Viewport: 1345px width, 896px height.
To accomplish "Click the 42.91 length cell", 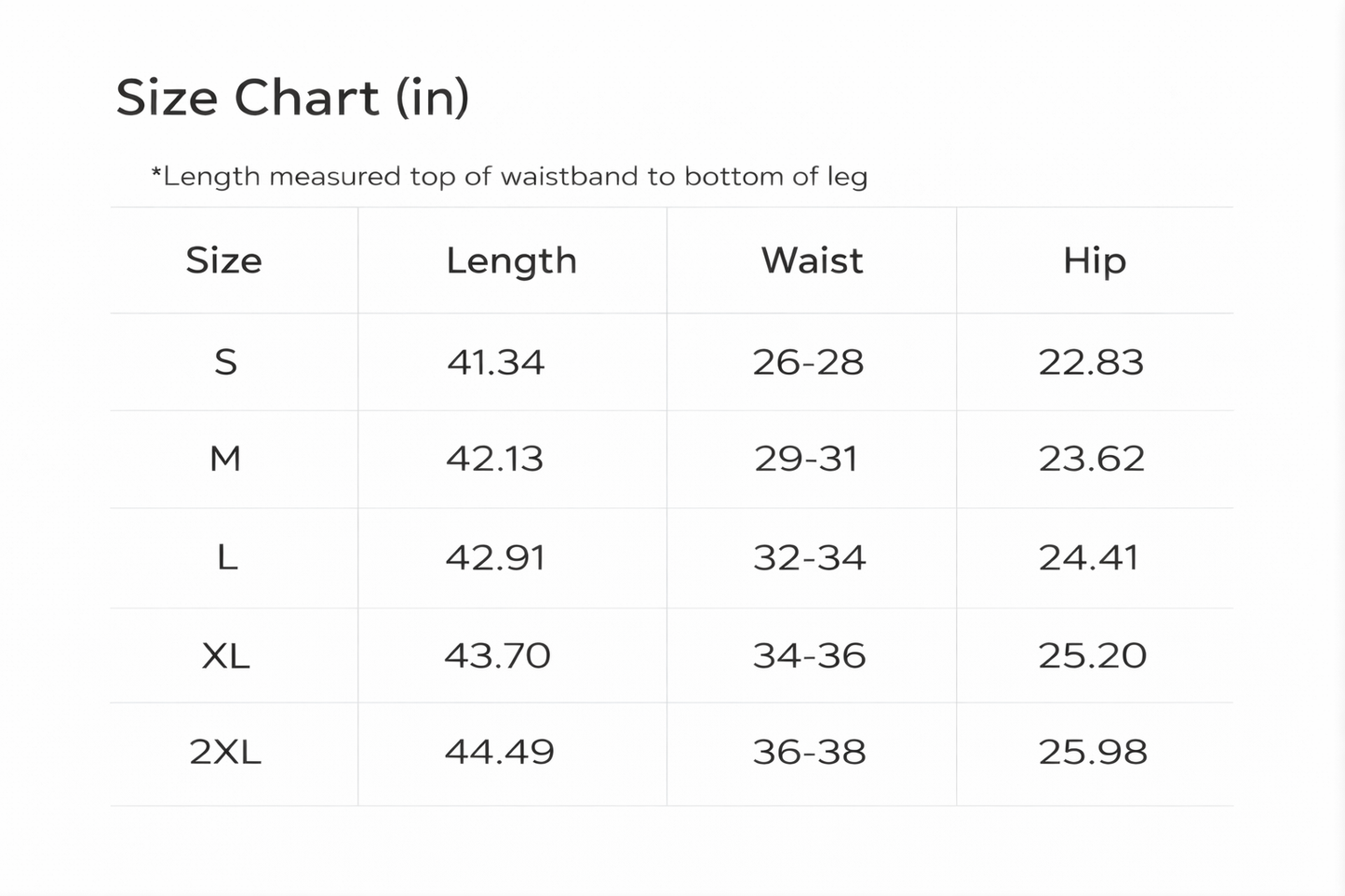I will click(495, 558).
